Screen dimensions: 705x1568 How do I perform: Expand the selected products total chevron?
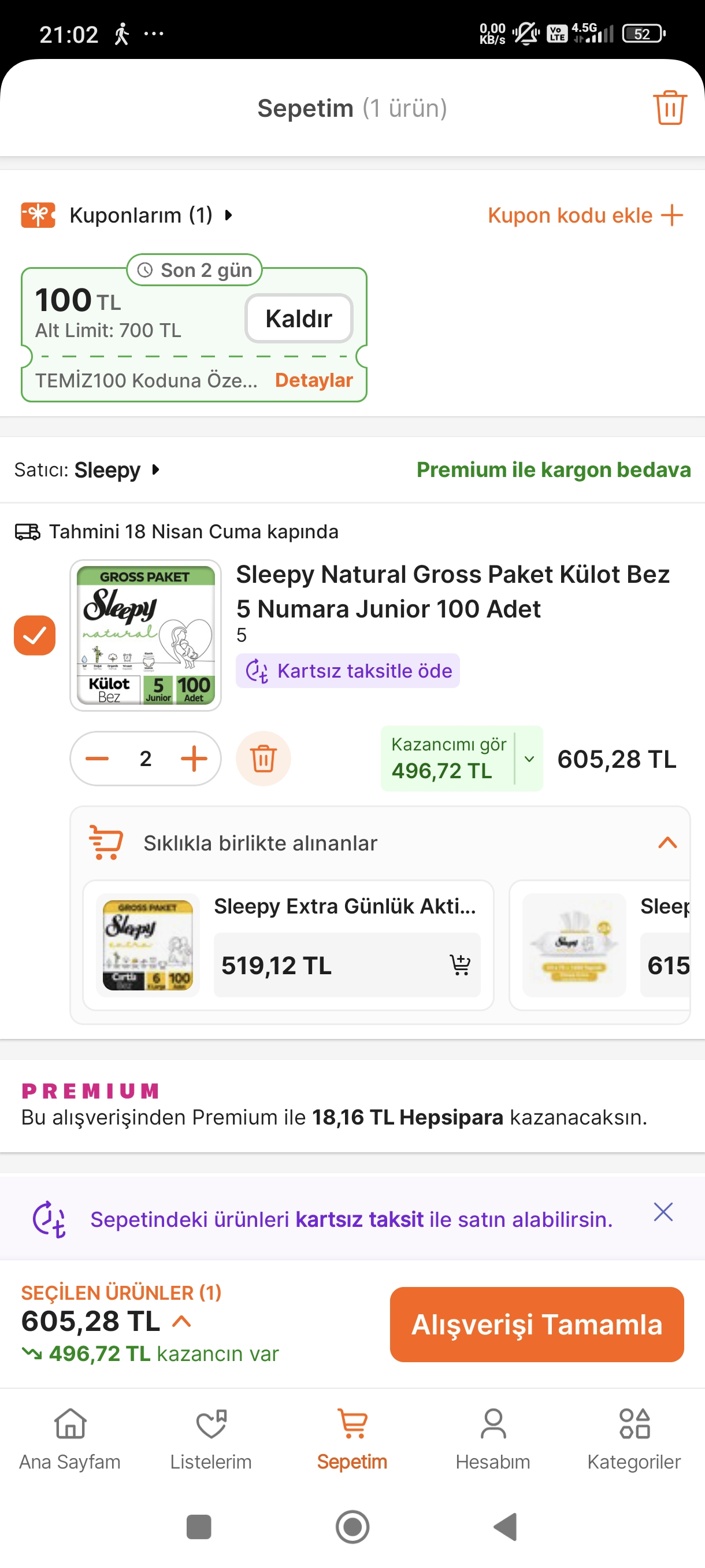[x=182, y=1321]
